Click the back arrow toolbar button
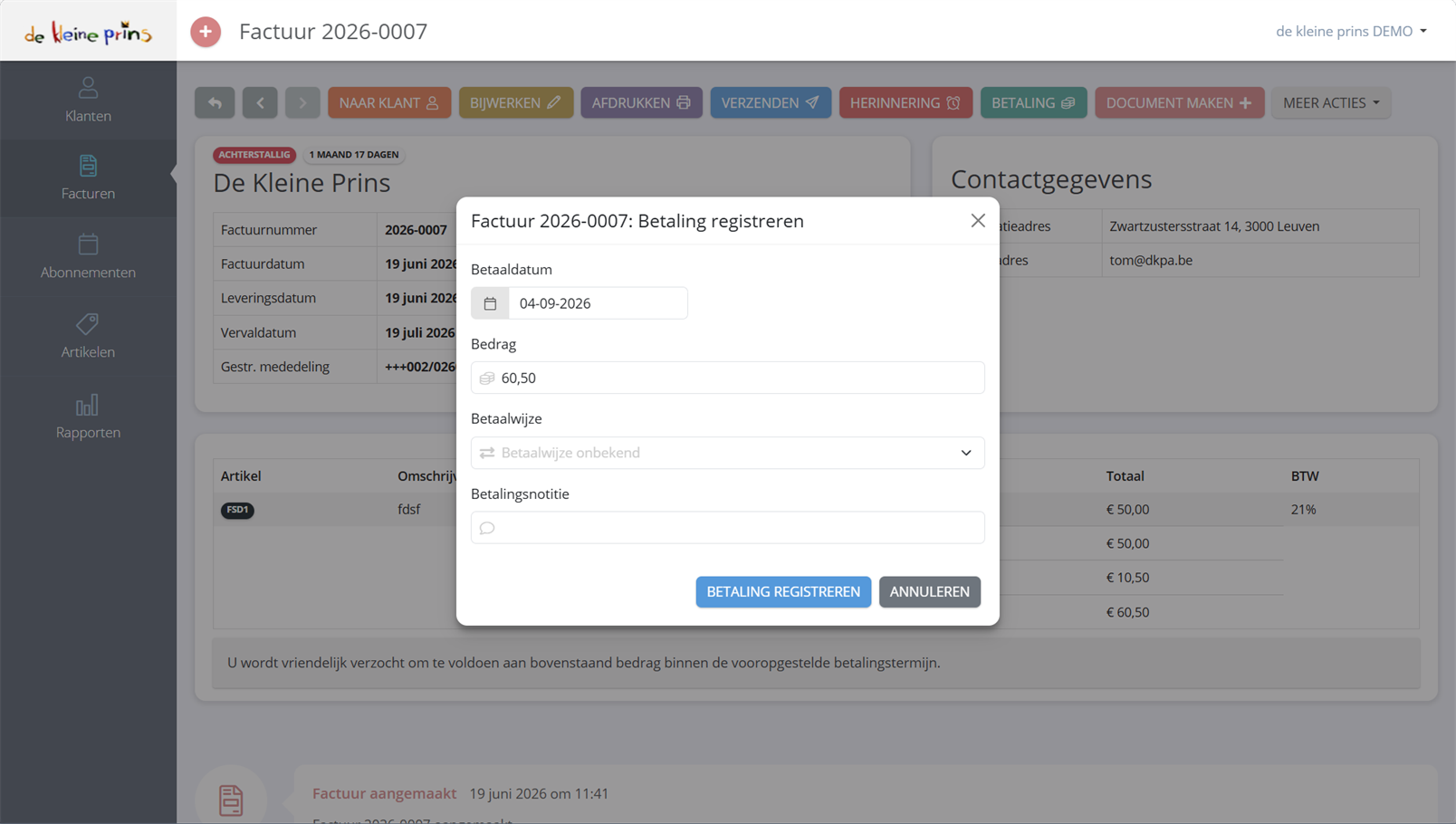Image resolution: width=1456 pixels, height=824 pixels. coord(215,103)
